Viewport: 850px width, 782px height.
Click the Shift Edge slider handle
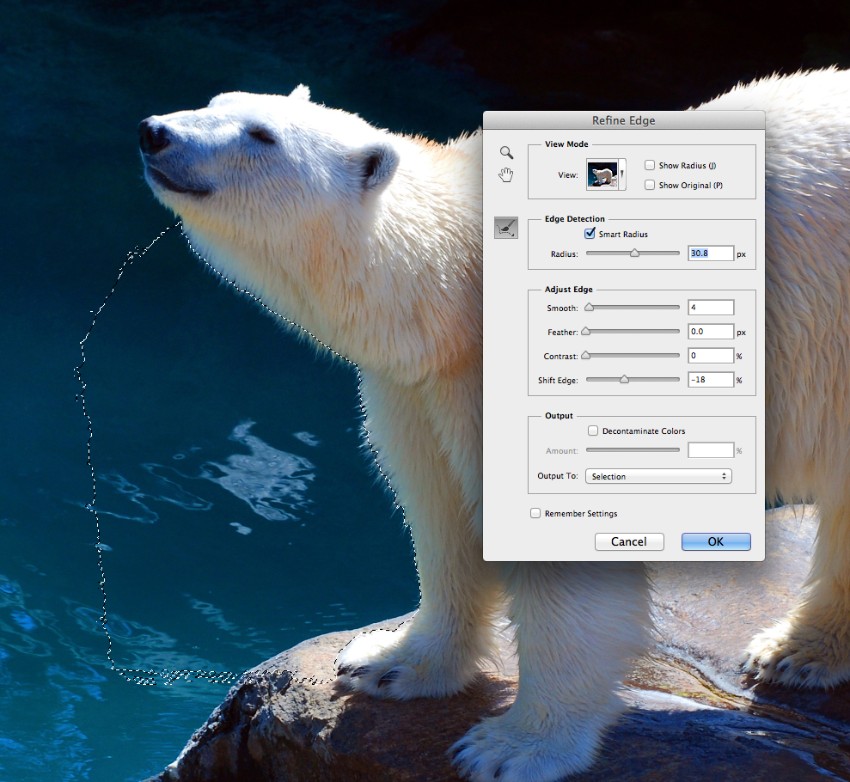[x=624, y=379]
